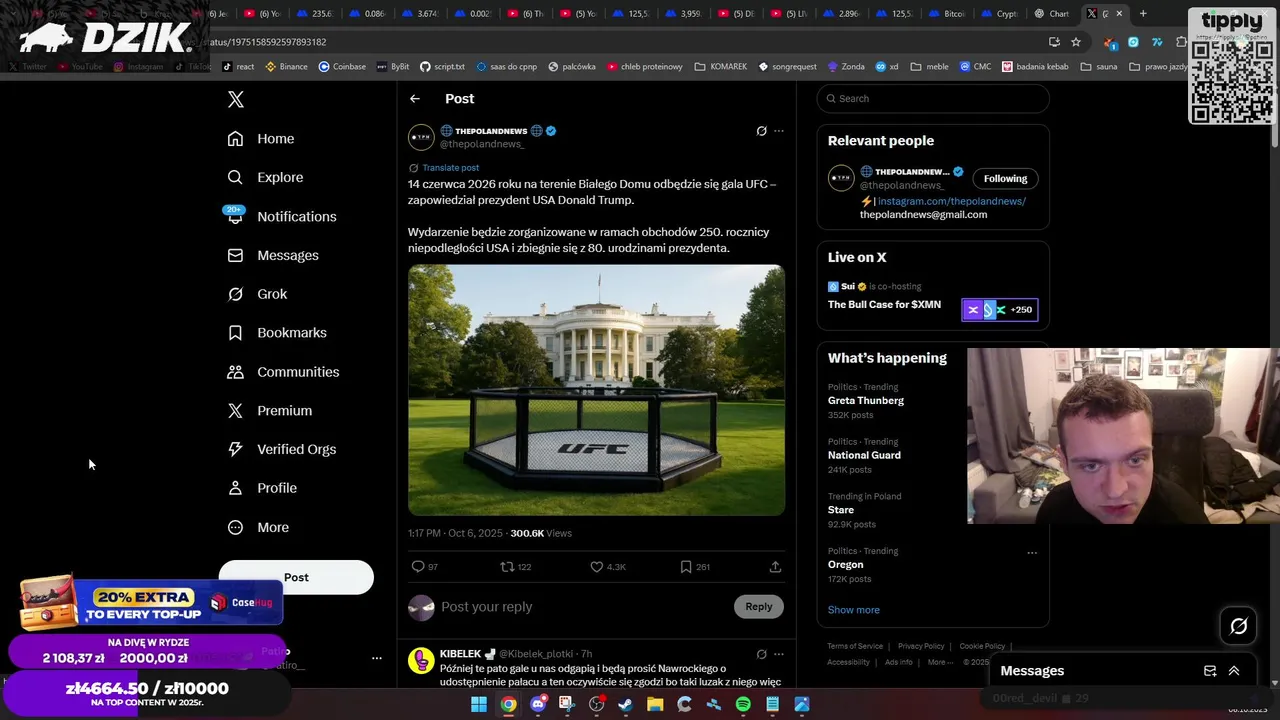Click the white Post button

click(296, 577)
